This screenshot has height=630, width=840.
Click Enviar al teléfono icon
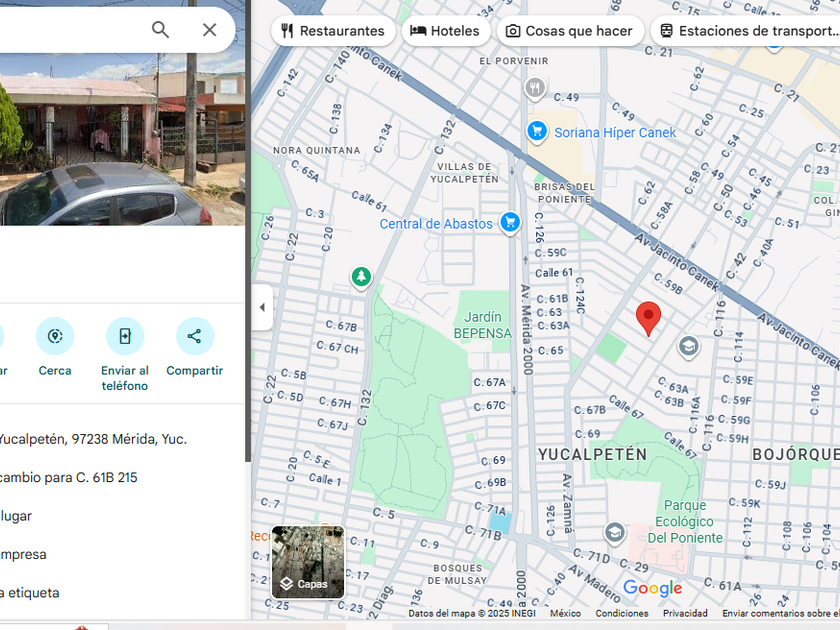pos(125,336)
